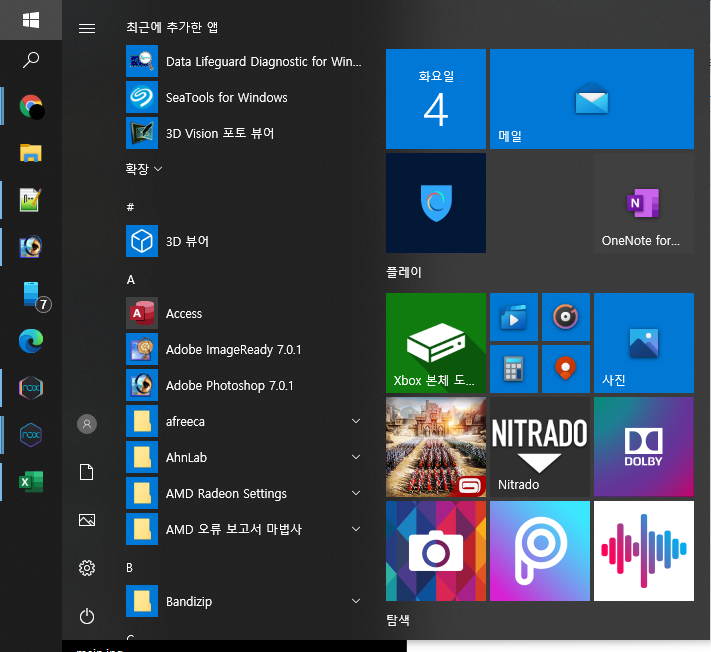The height and width of the screenshot is (652, 711).
Task: Click the 최근에 추가한 앱 heading
Action: coord(172,27)
